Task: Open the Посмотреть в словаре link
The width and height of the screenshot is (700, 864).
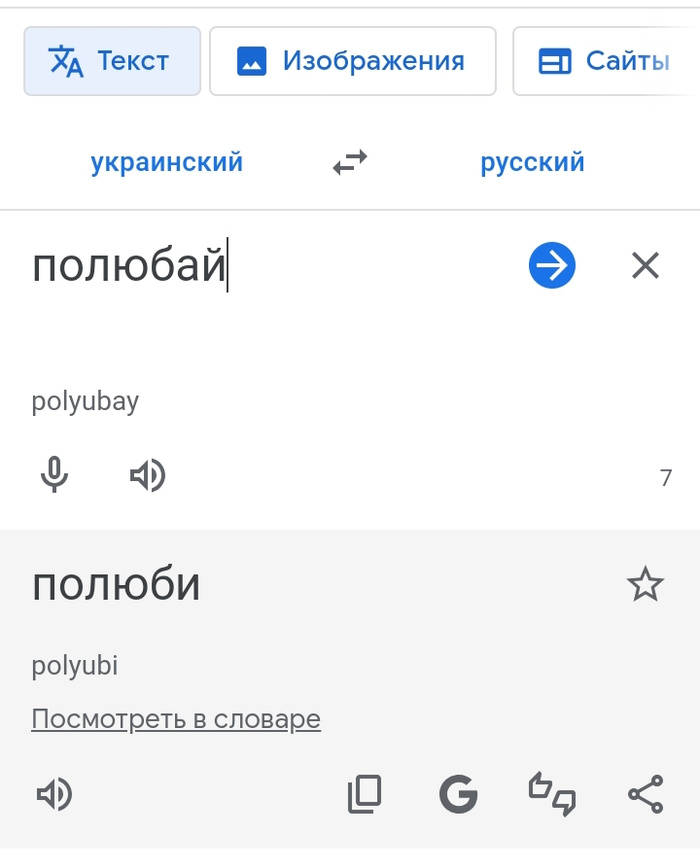Action: (x=176, y=719)
